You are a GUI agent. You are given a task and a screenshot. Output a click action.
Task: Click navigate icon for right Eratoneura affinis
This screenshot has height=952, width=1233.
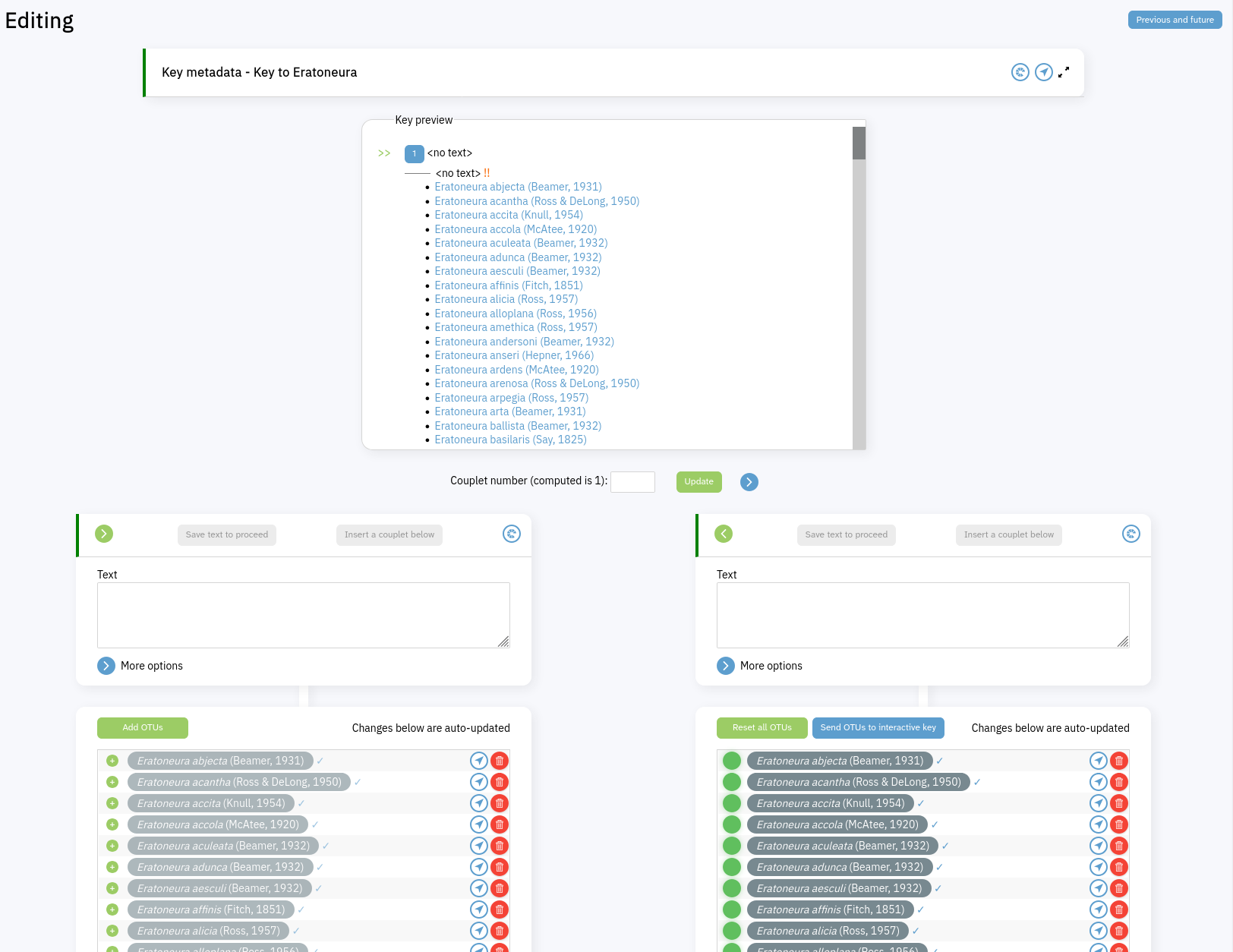(x=1098, y=909)
